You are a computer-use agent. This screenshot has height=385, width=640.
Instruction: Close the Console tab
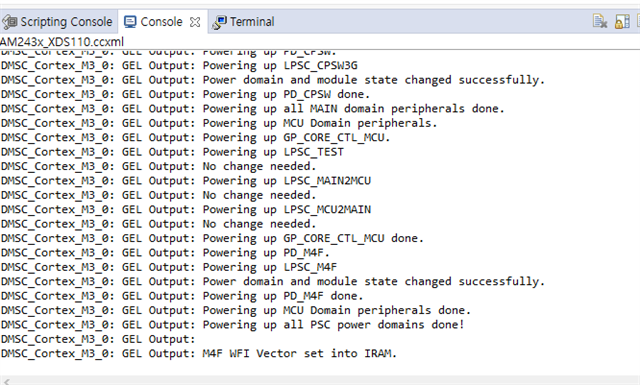coord(195,22)
